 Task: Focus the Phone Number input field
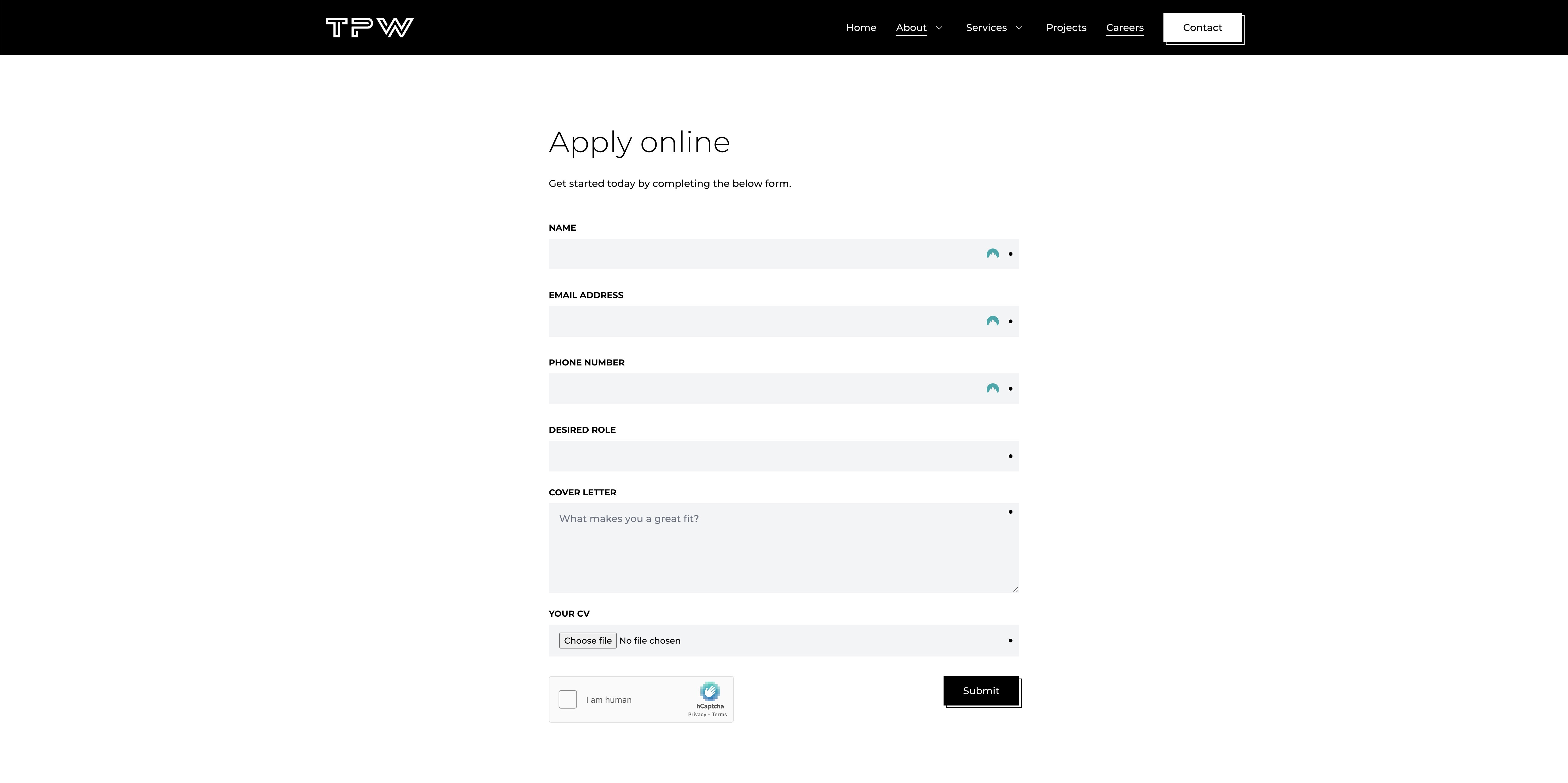coord(784,388)
